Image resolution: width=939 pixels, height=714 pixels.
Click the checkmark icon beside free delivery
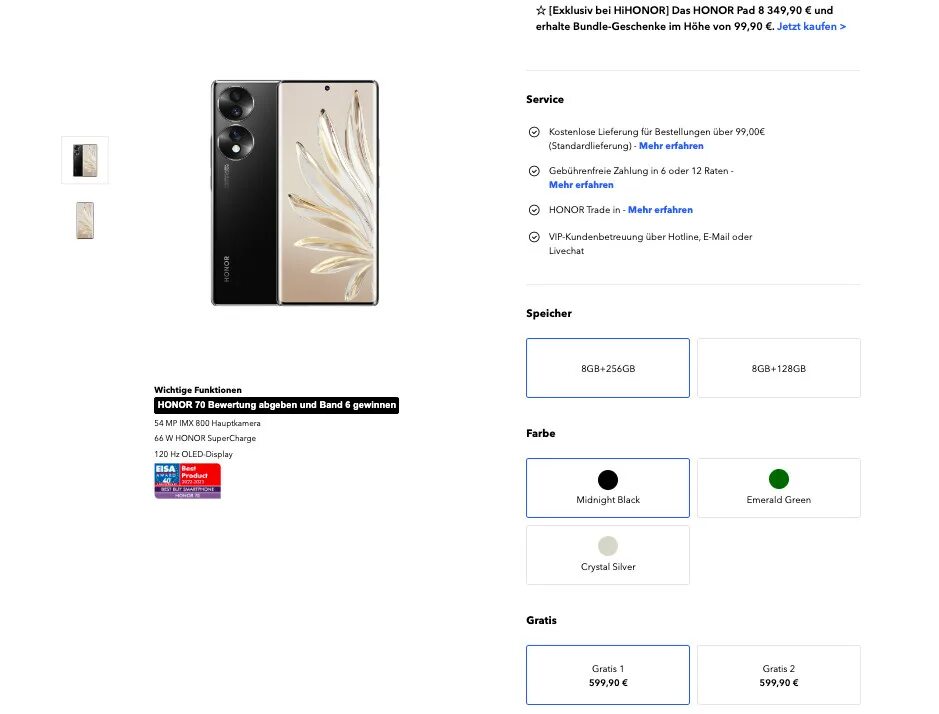(534, 132)
